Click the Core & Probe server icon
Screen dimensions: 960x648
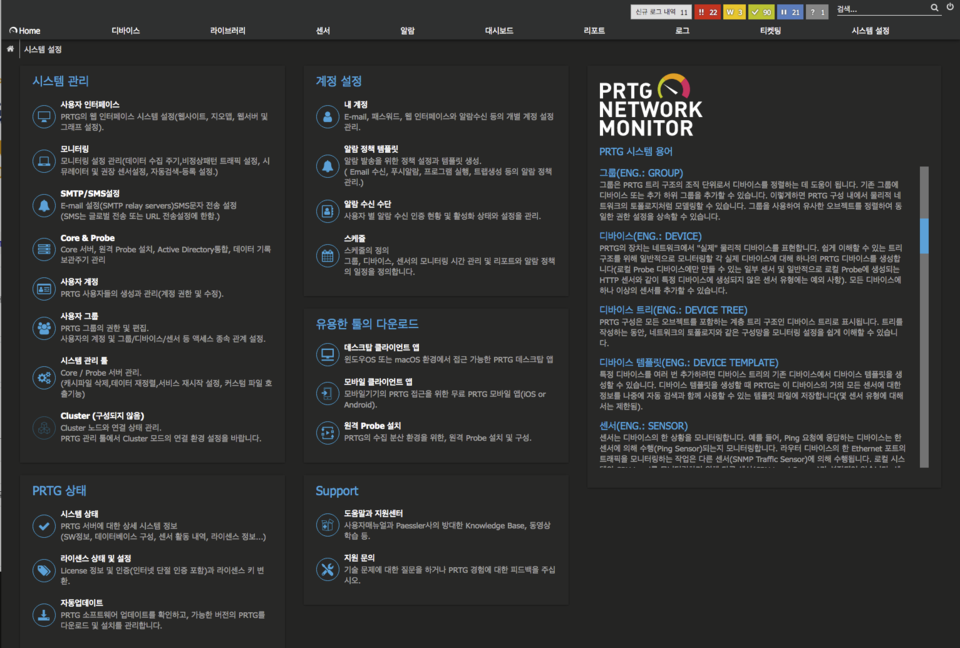tap(44, 249)
